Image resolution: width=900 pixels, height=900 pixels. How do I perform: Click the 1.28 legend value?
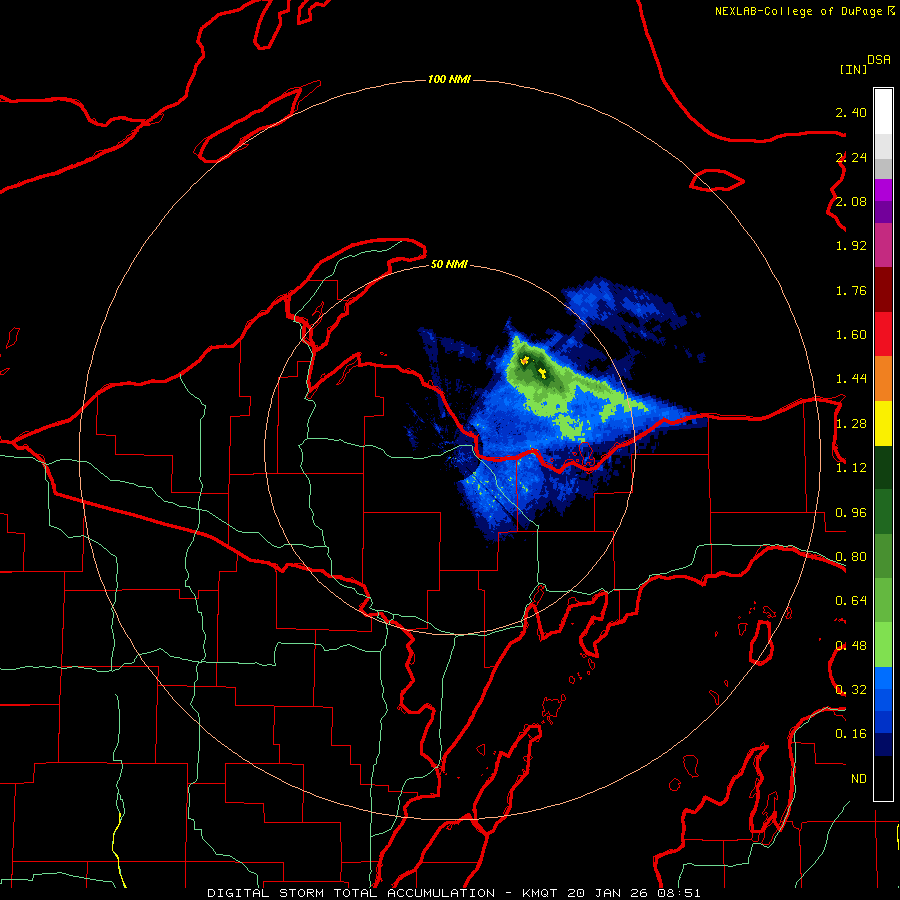(851, 424)
